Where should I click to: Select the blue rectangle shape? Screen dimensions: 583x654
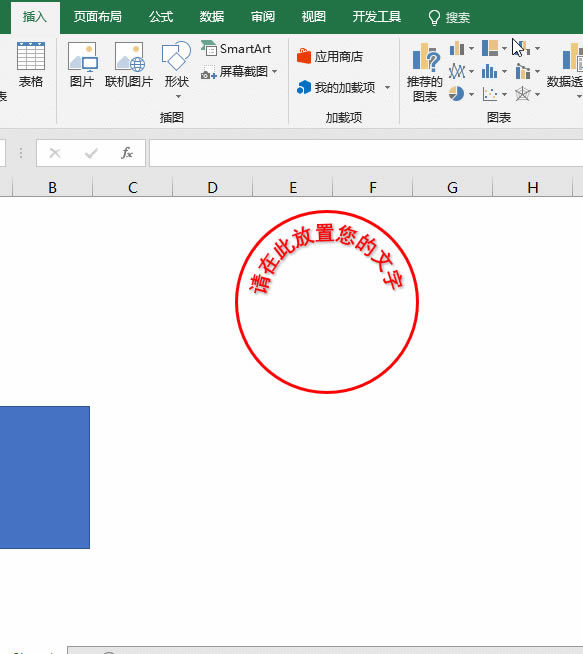click(x=45, y=477)
